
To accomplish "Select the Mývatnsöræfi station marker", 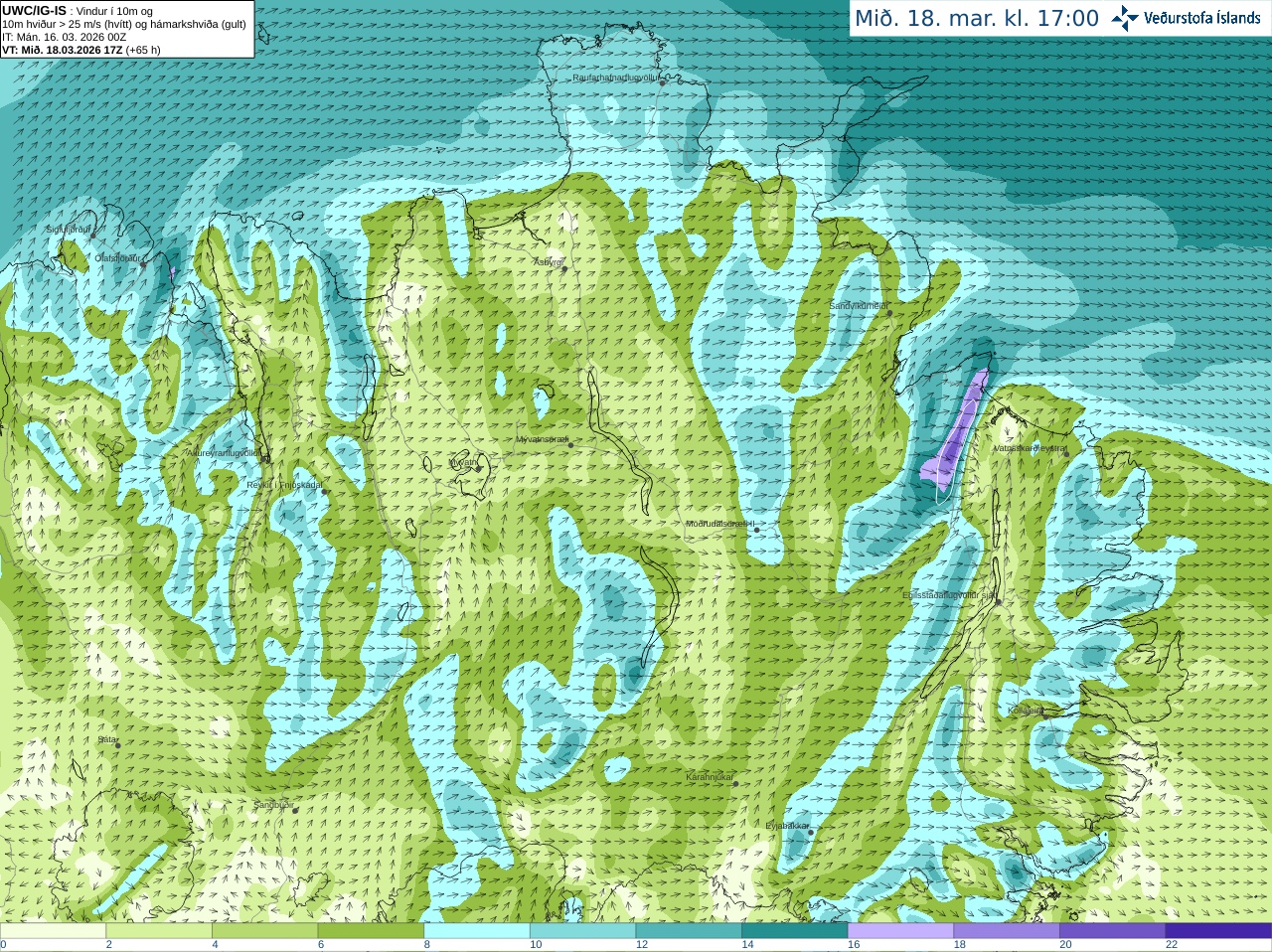I will coord(570,445).
